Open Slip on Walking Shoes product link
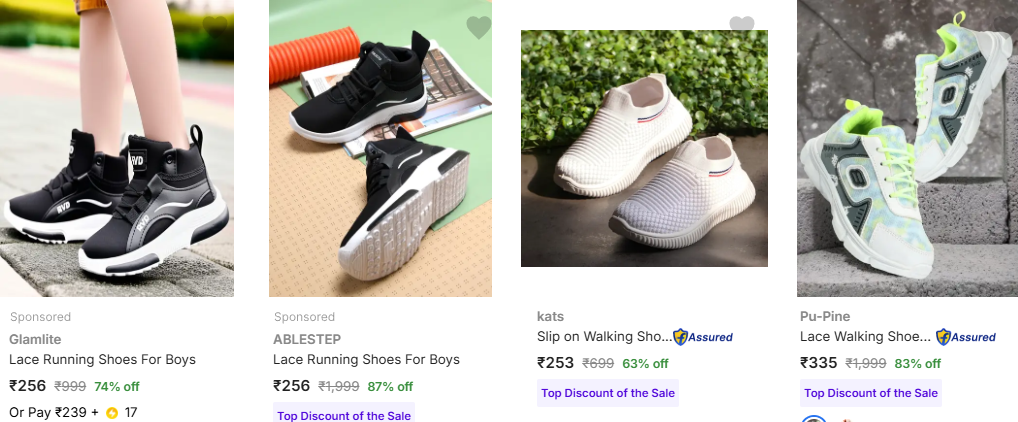Viewport: 1018px width, 422px height. [603, 337]
